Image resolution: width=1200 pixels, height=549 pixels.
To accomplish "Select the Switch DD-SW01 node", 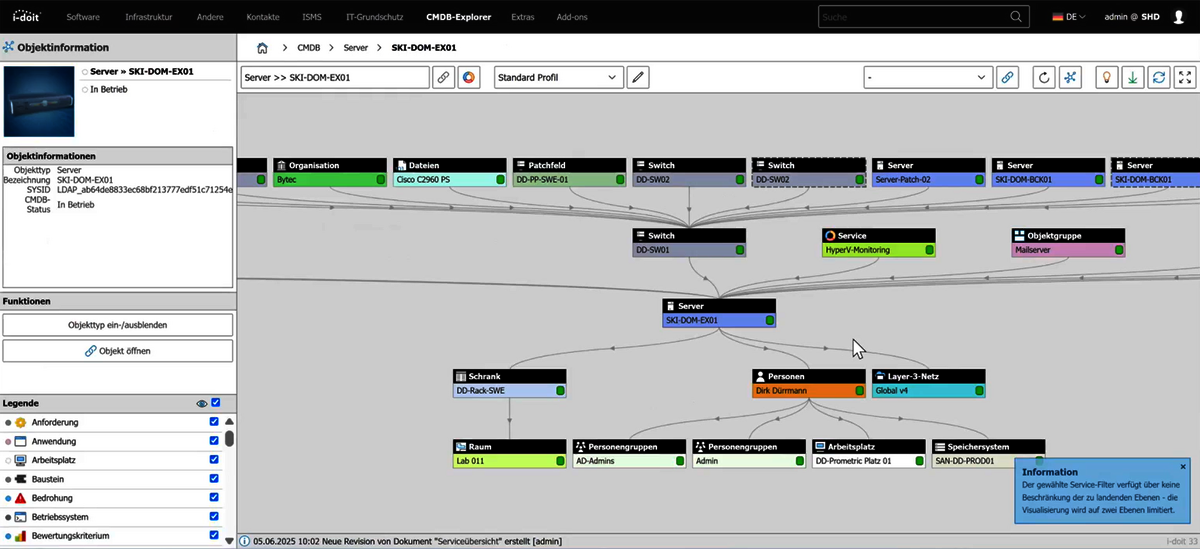I will pos(689,243).
